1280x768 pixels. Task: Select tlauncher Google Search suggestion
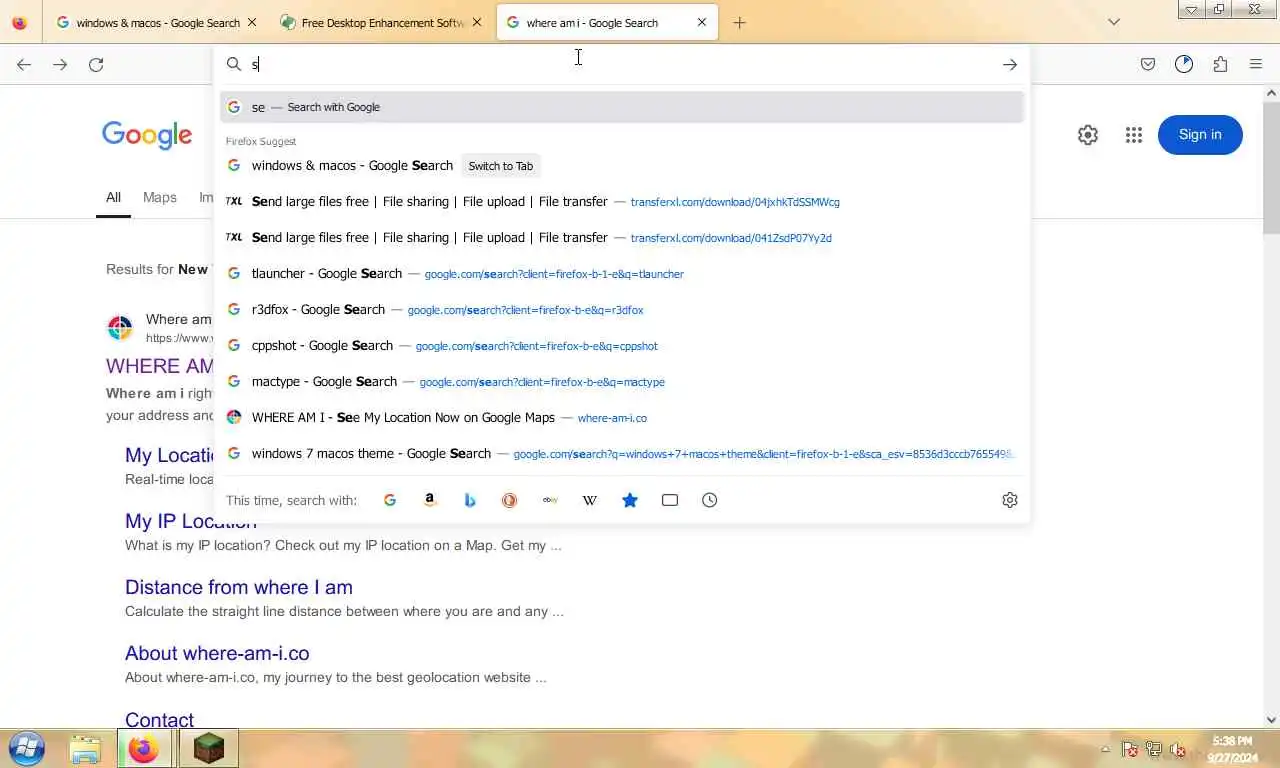pos(622,274)
